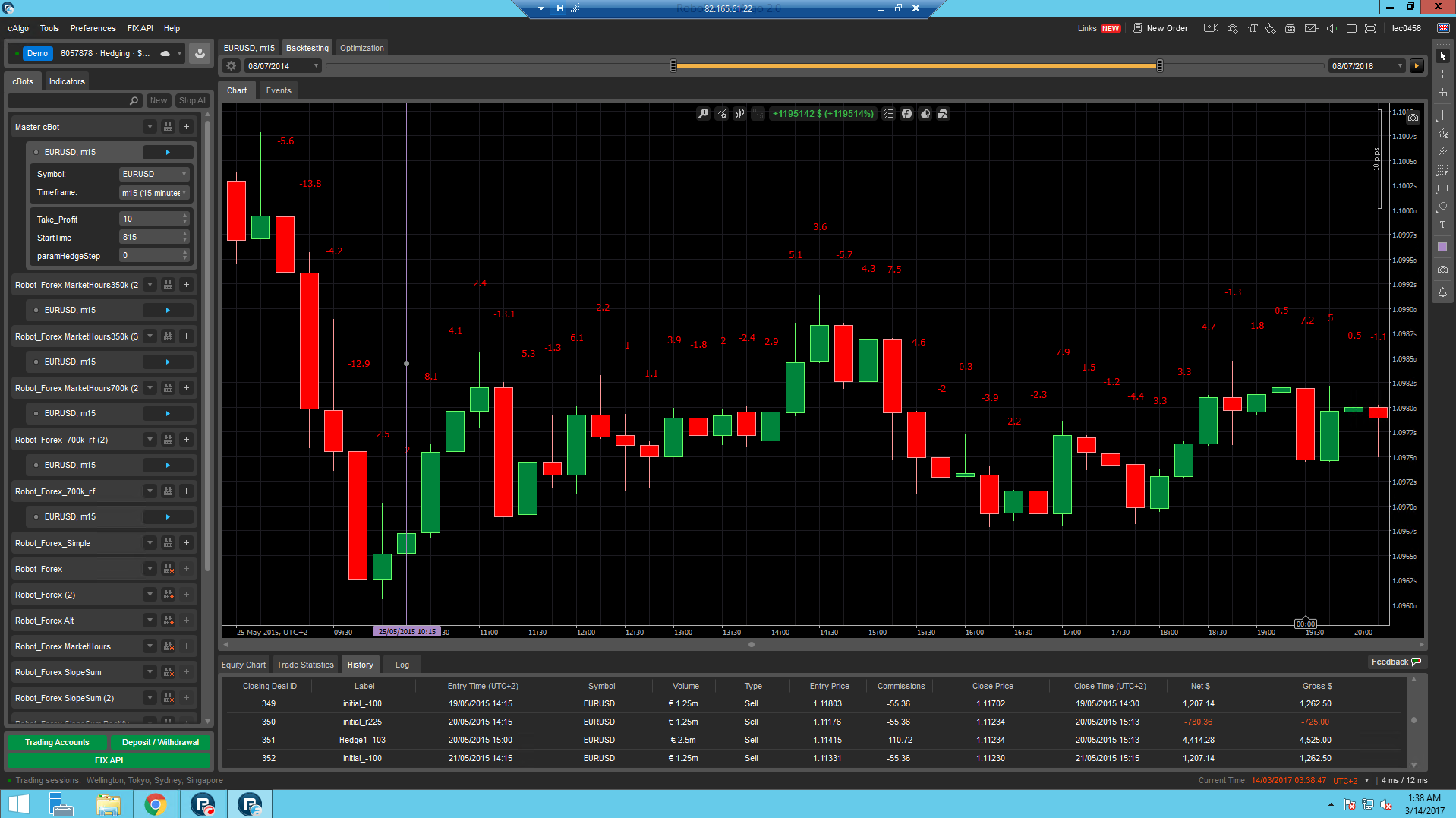Image resolution: width=1456 pixels, height=818 pixels.
Task: Click the sound volume icon in top toolbar
Action: 1332,29
